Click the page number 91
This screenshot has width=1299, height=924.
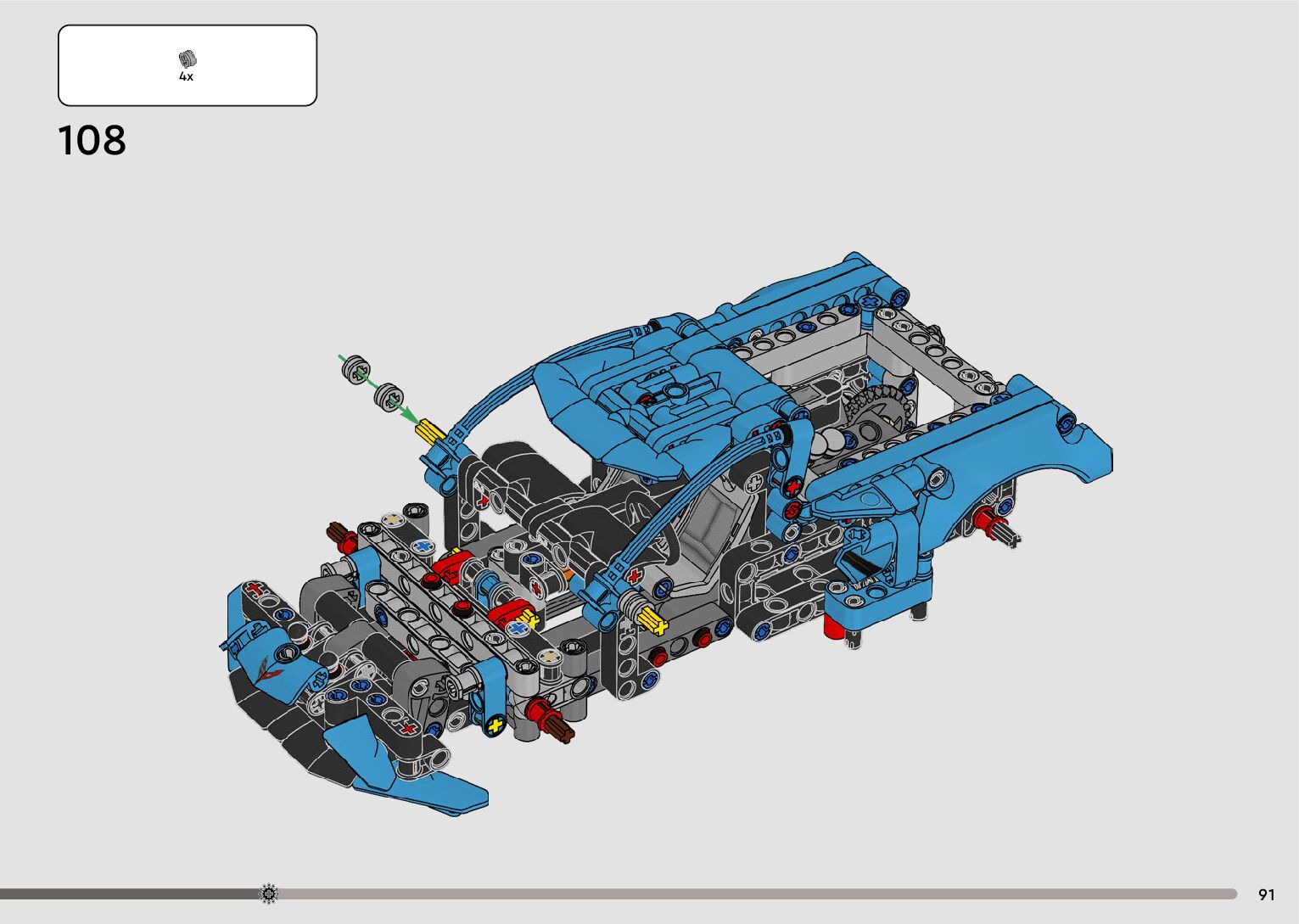tap(1266, 894)
